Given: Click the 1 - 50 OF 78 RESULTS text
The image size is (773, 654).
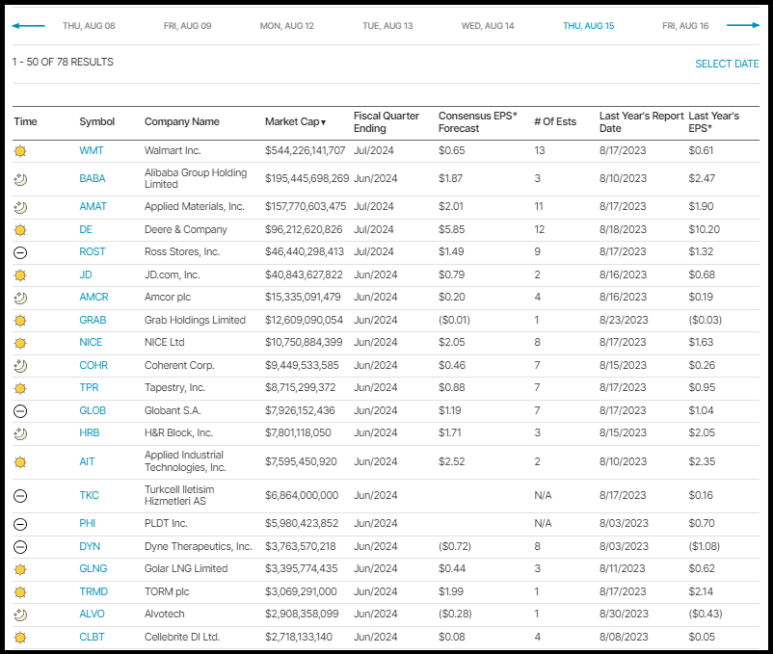Looking at the screenshot, I should coord(63,62).
